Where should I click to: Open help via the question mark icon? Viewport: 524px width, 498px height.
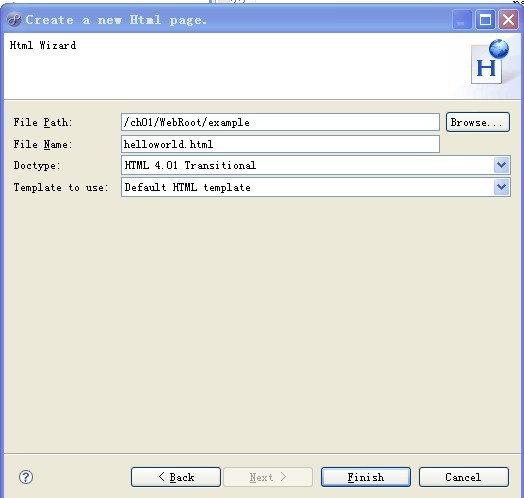tap(26, 477)
